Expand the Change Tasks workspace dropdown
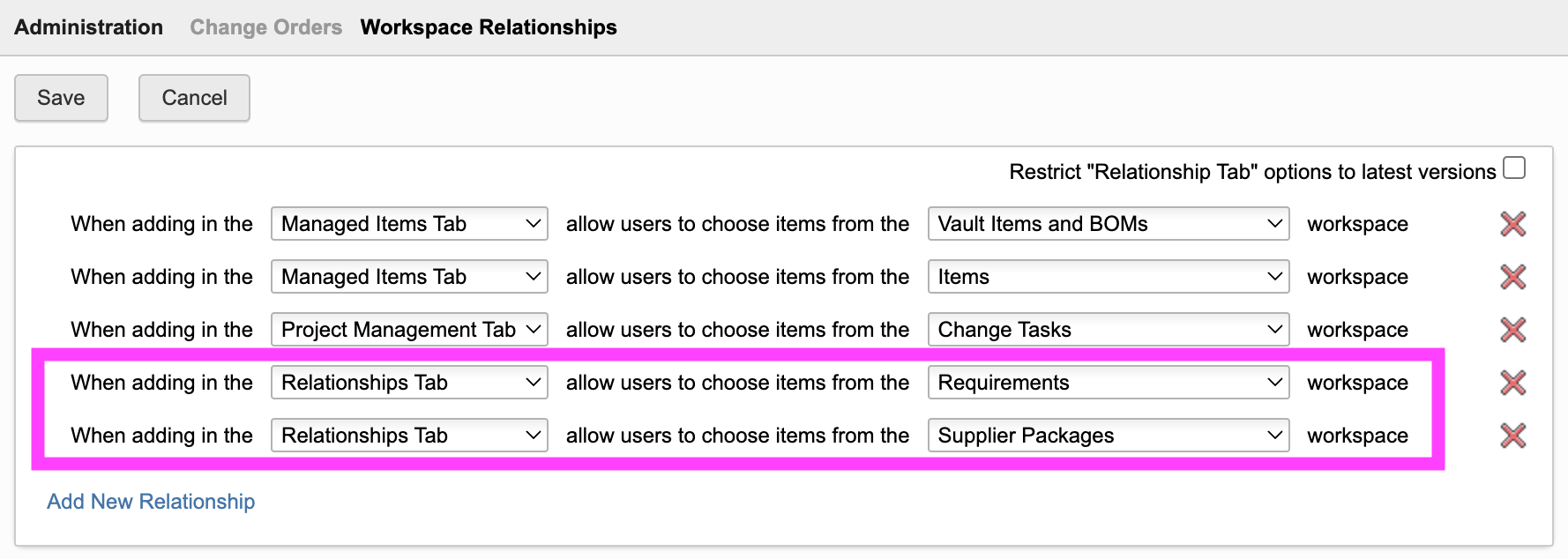Screen dimensions: 1568x559 (x=1108, y=330)
